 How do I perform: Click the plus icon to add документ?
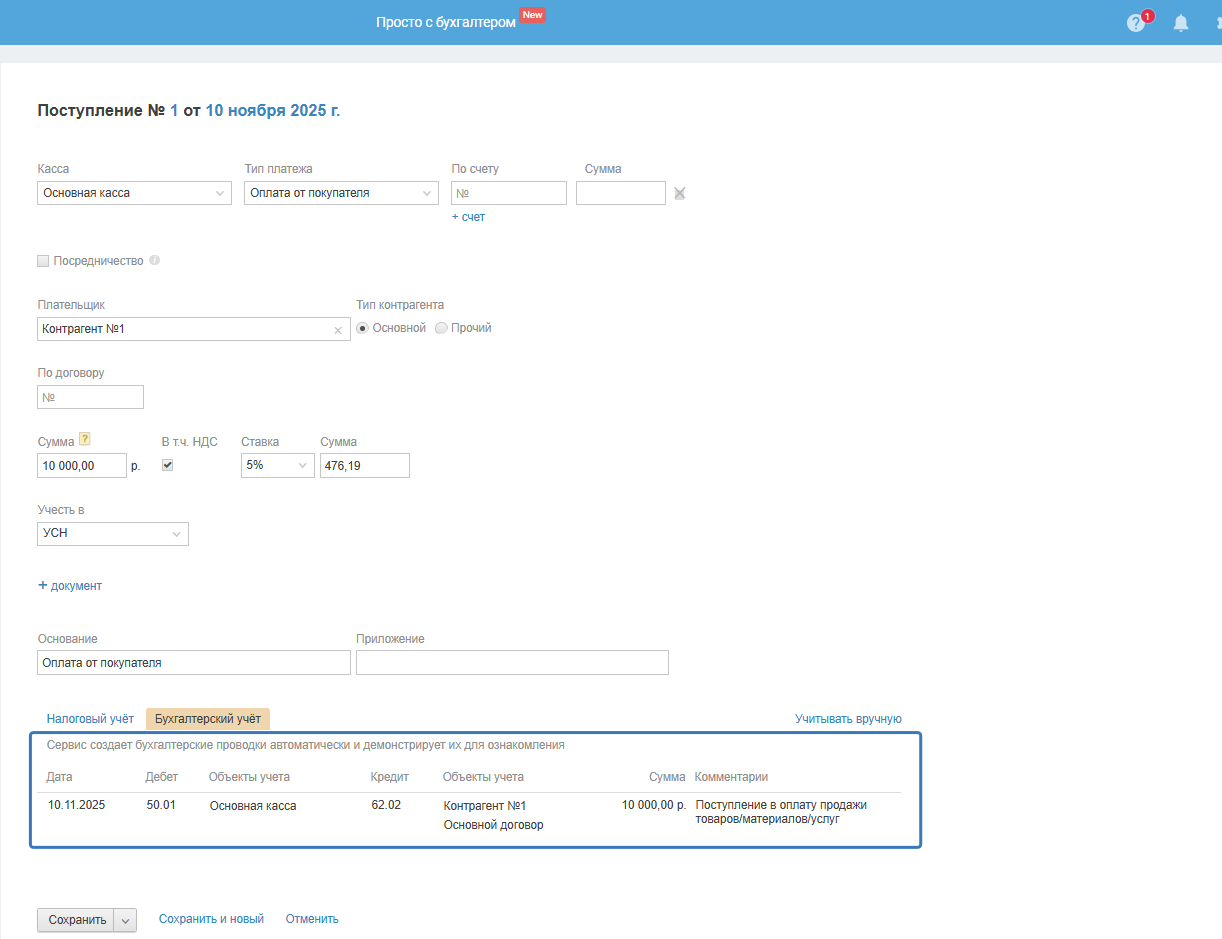43,586
